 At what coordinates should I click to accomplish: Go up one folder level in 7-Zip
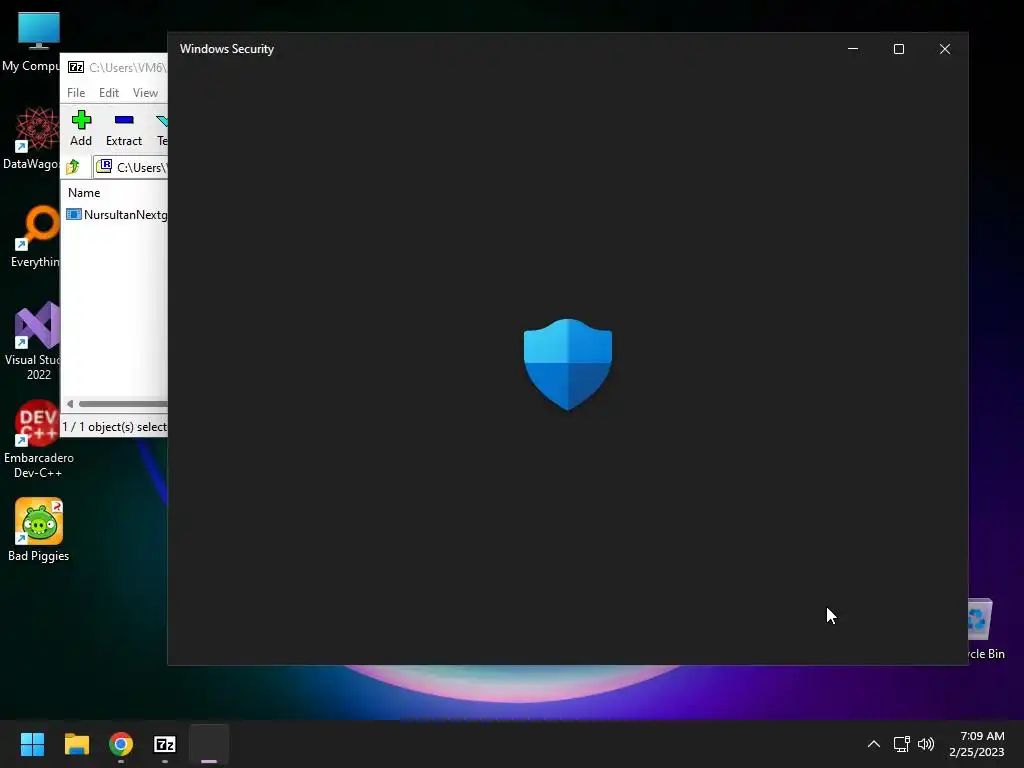[73, 167]
